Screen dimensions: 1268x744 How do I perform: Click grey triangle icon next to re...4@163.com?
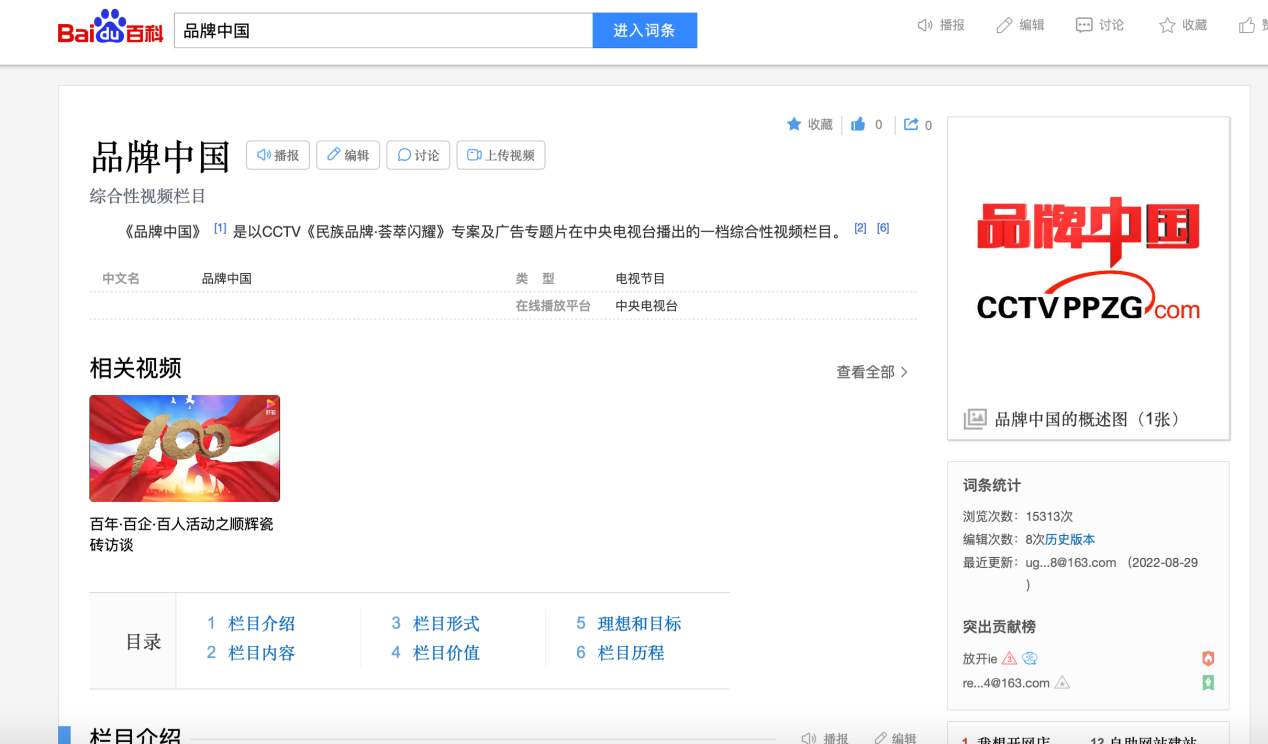pos(1062,683)
